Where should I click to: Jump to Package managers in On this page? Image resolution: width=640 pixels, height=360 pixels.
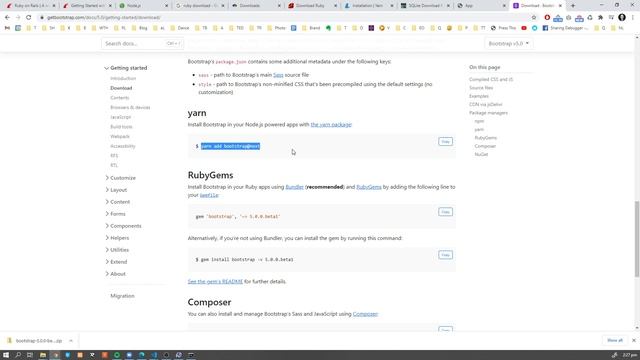click(x=488, y=113)
